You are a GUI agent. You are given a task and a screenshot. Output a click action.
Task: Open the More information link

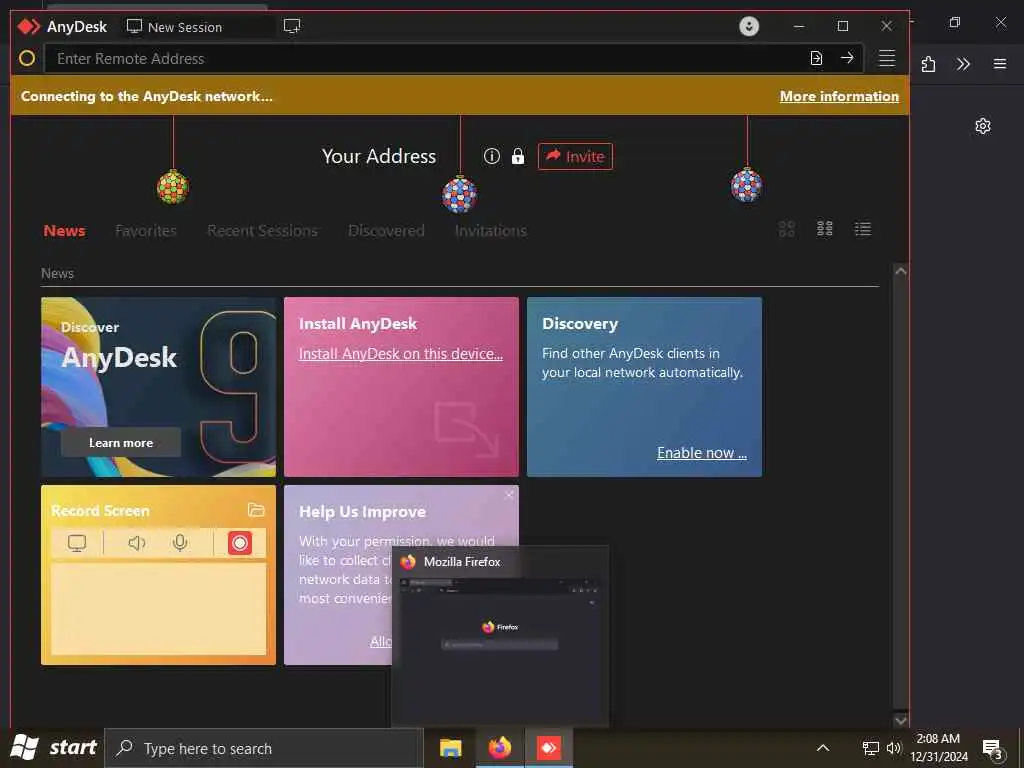(839, 96)
